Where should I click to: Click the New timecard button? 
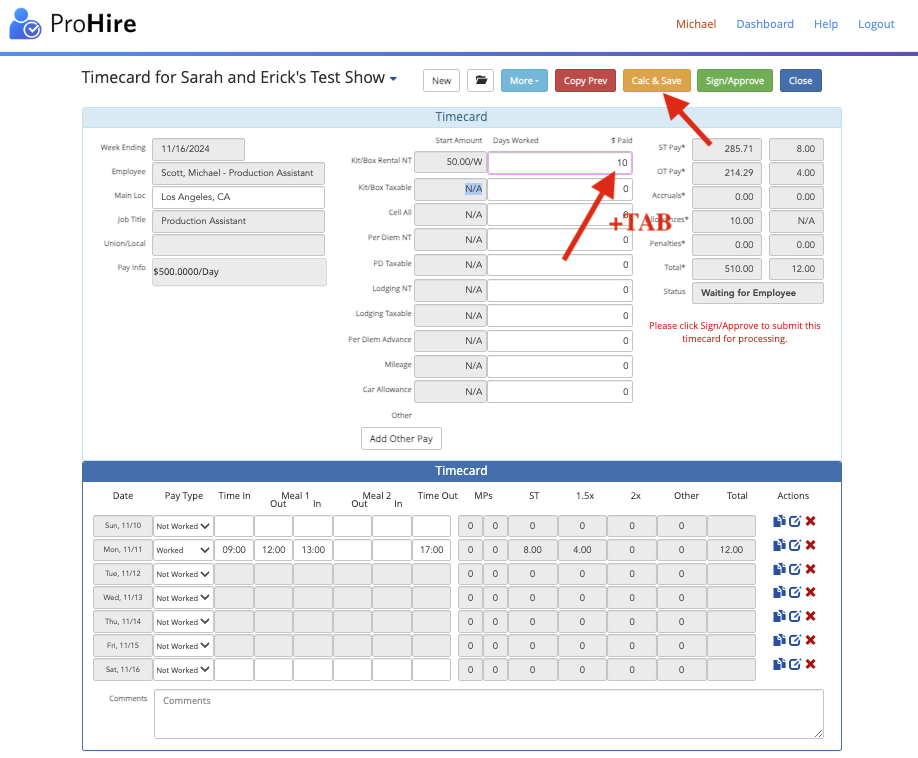pos(441,81)
